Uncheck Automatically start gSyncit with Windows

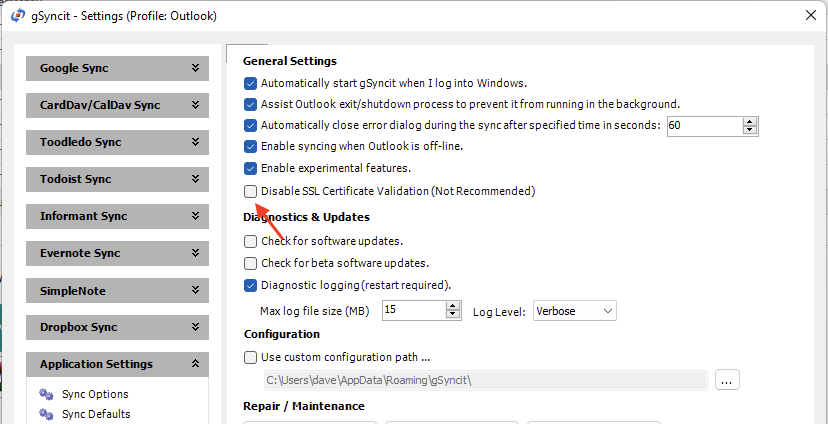click(250, 83)
